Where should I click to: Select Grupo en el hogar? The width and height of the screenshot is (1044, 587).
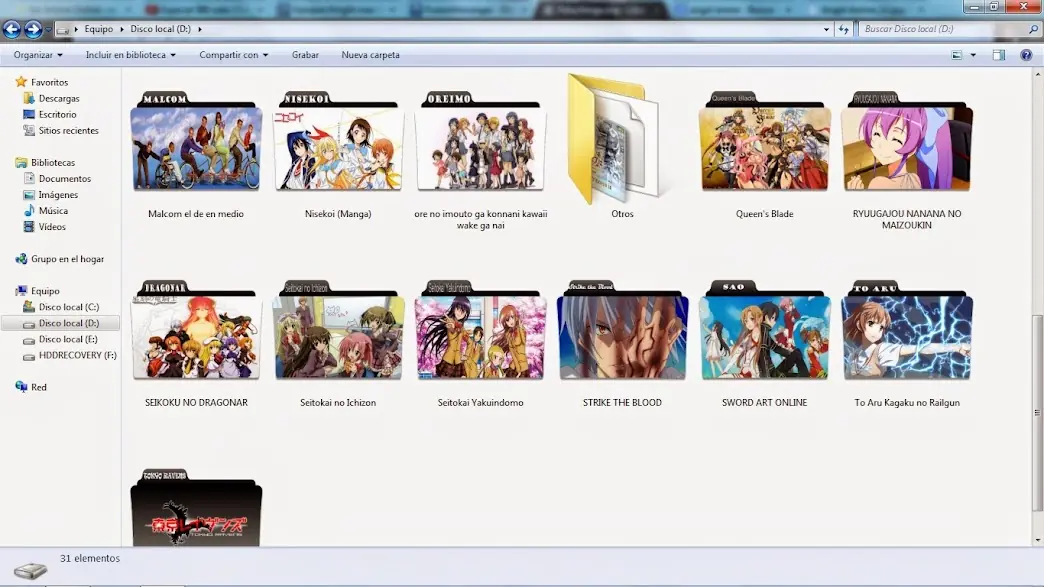click(67, 259)
